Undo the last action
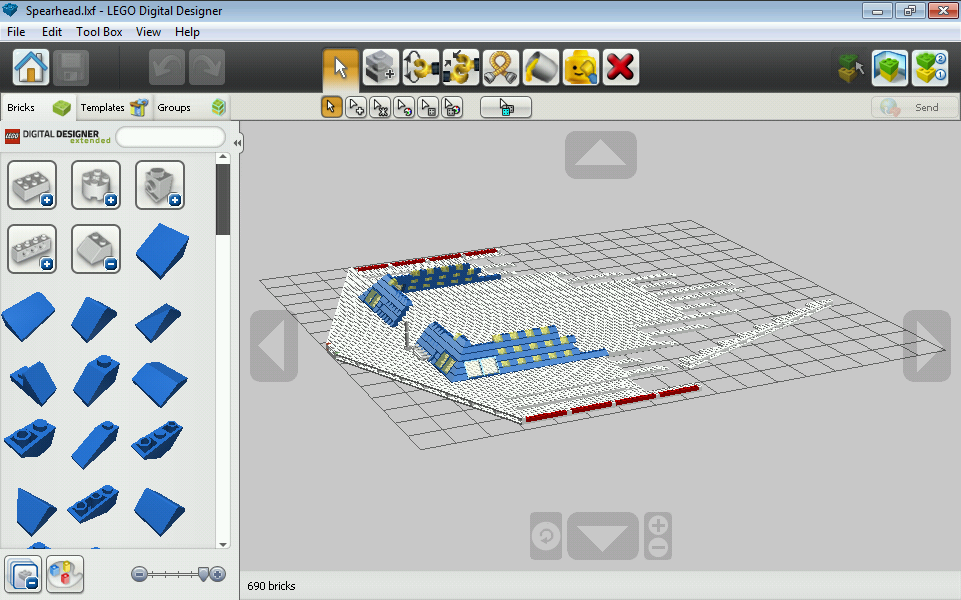This screenshot has width=961, height=600. [167, 67]
